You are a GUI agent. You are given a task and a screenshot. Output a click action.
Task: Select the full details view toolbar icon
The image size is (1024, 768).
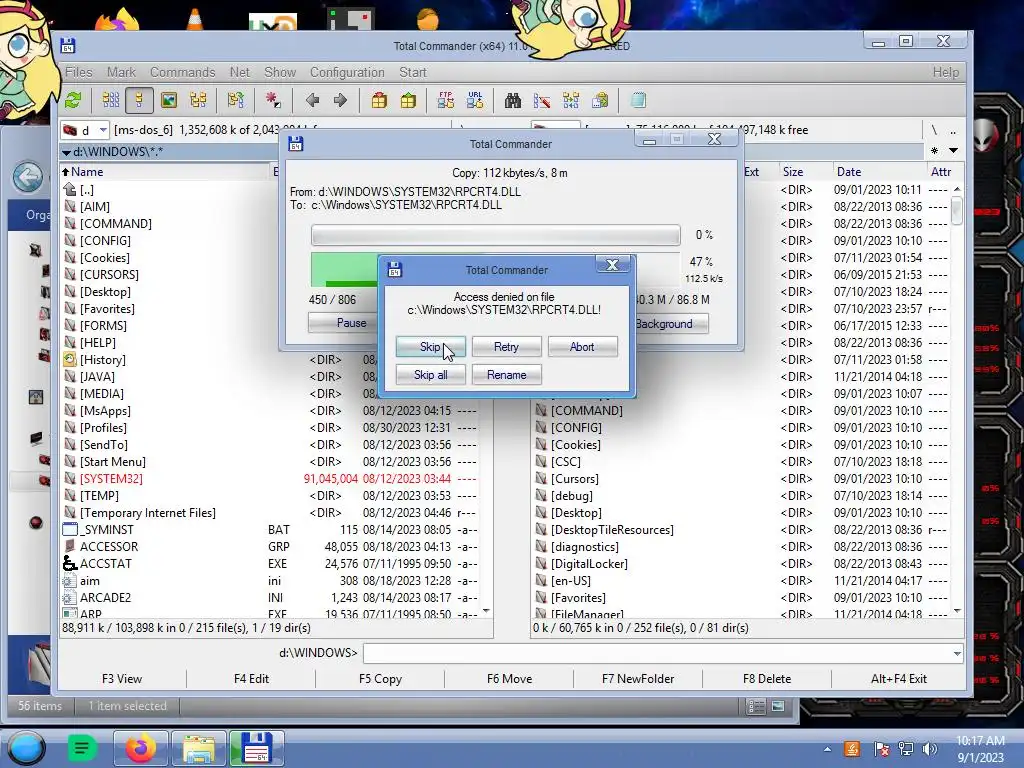139,100
